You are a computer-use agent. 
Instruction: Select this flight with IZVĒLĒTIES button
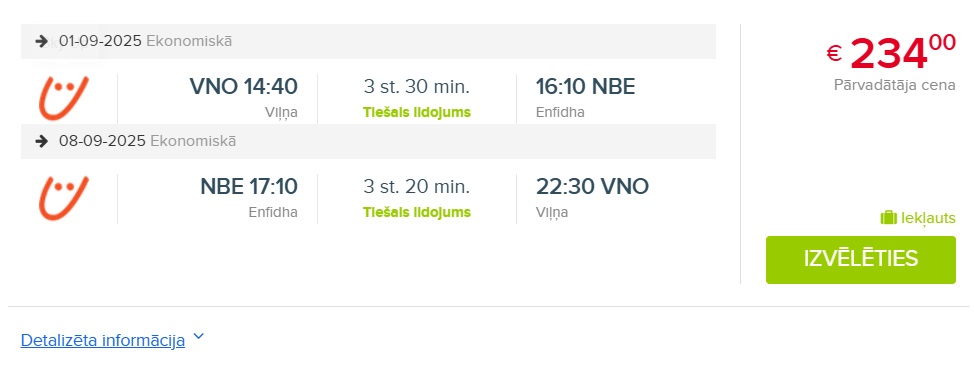pos(860,260)
